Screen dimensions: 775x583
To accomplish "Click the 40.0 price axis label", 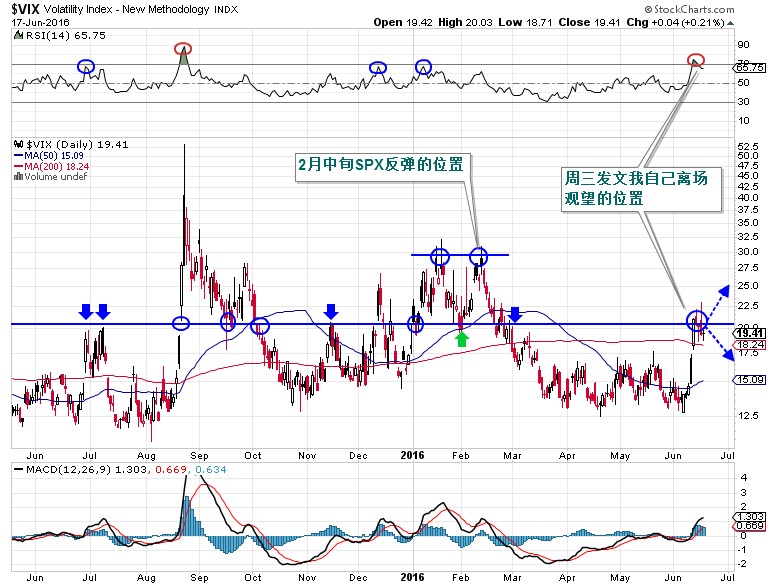I will click(x=748, y=198).
